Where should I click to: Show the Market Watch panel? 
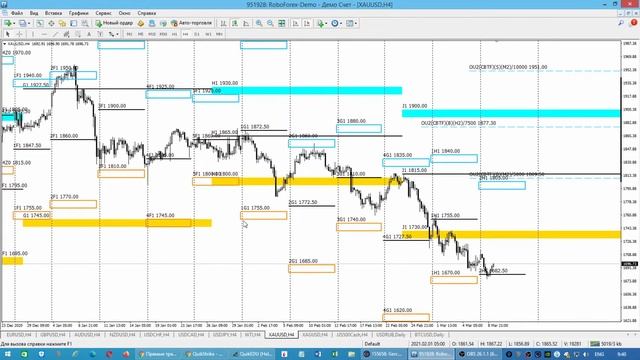(40, 23)
